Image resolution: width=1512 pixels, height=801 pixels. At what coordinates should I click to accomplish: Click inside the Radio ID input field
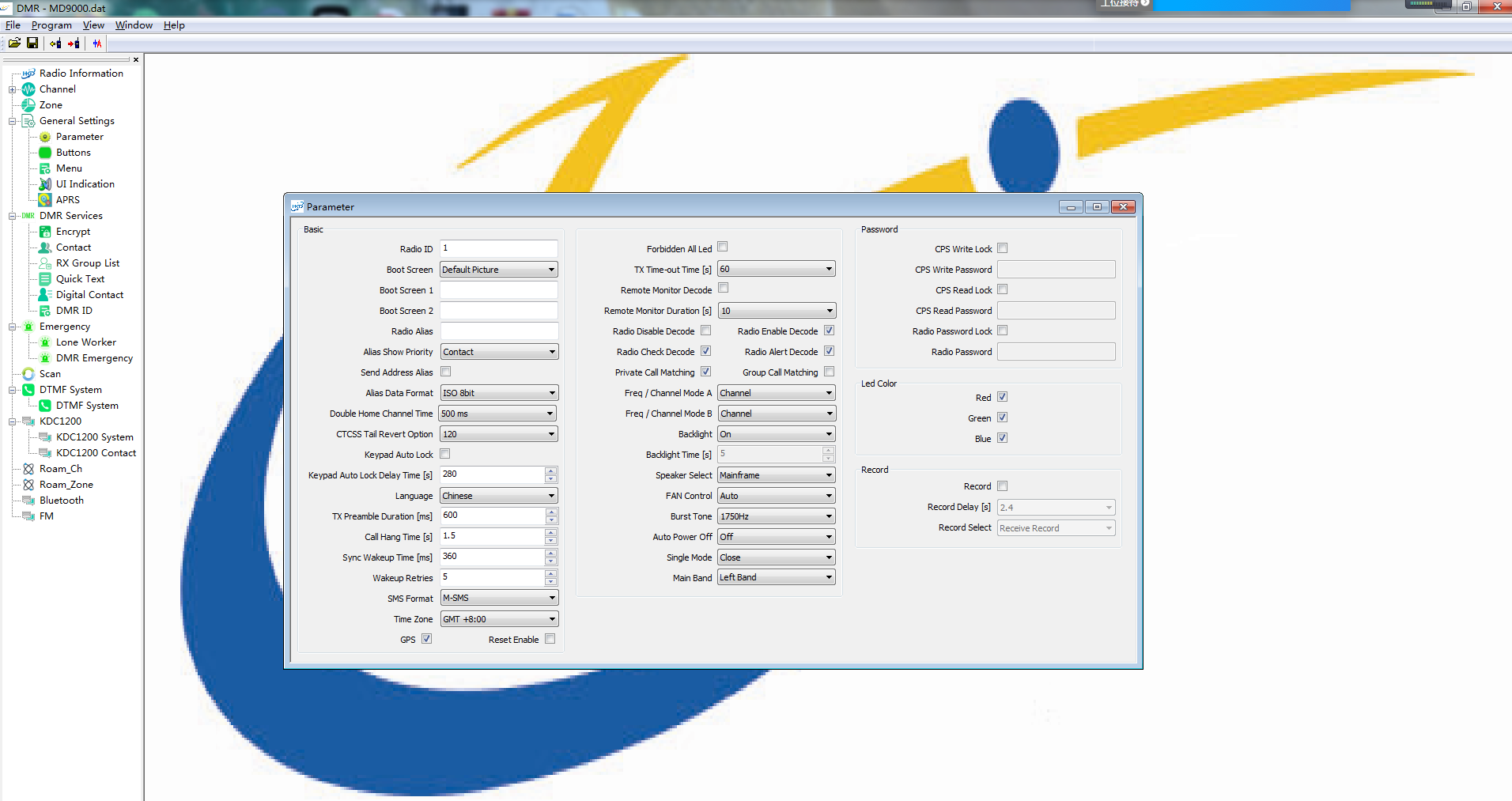(498, 248)
